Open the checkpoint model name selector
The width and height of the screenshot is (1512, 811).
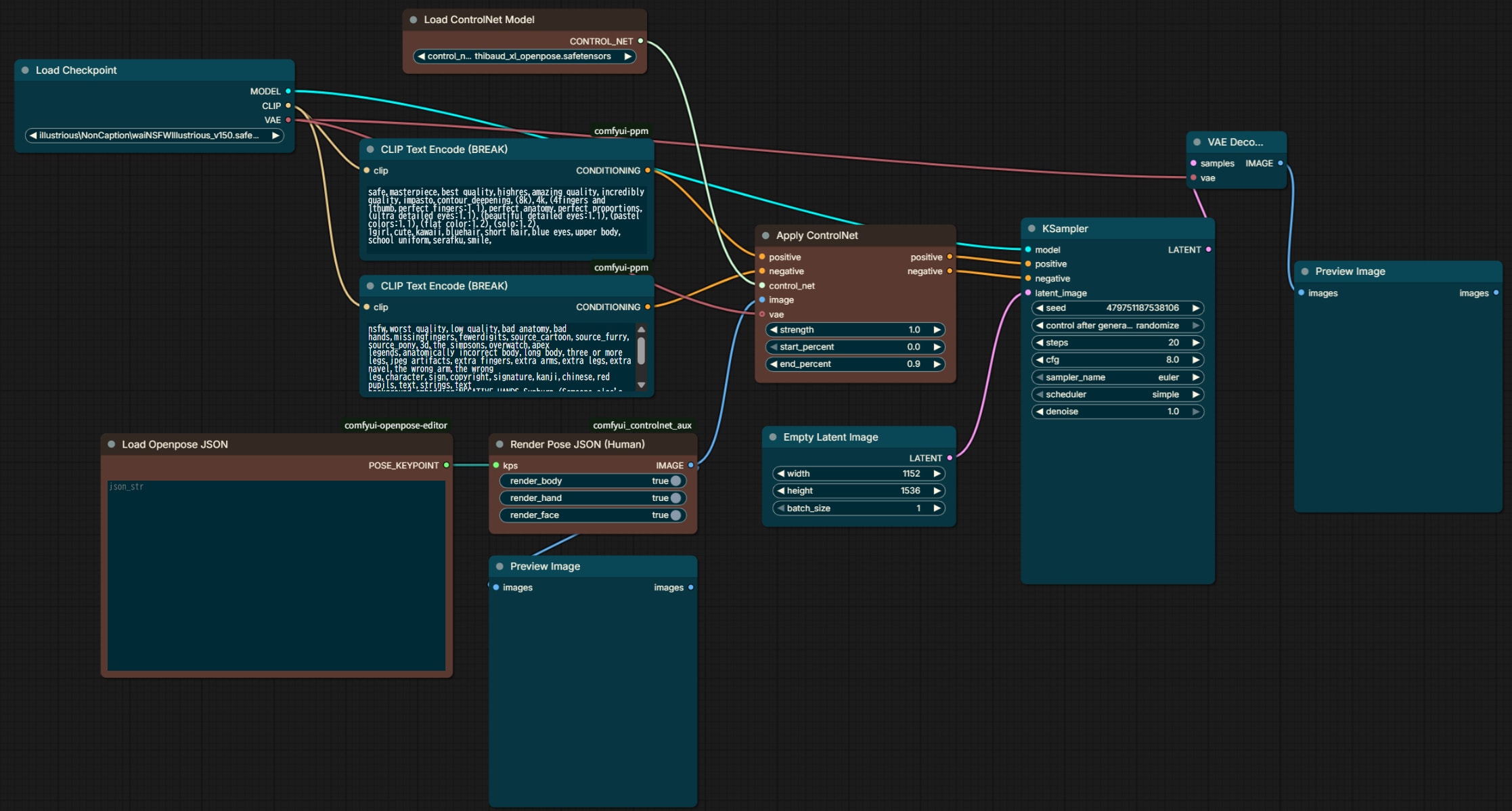tap(154, 135)
